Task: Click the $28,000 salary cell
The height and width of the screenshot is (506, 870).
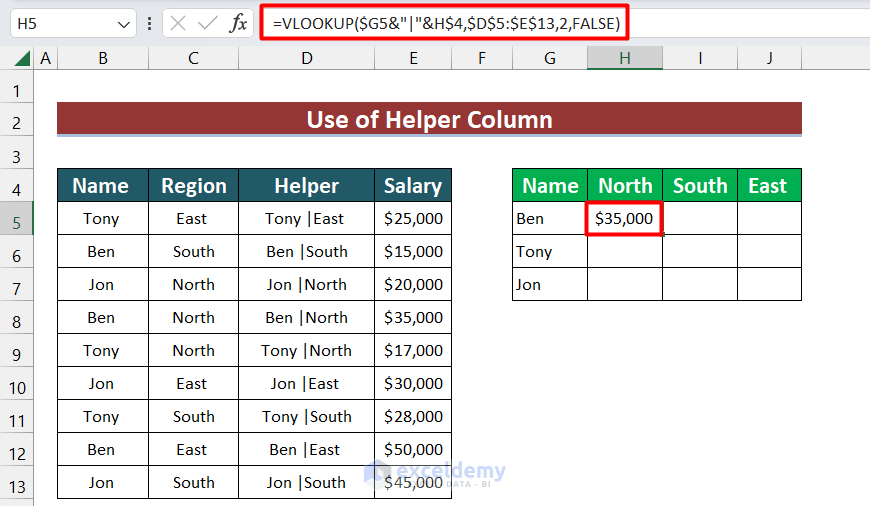Action: [x=413, y=416]
